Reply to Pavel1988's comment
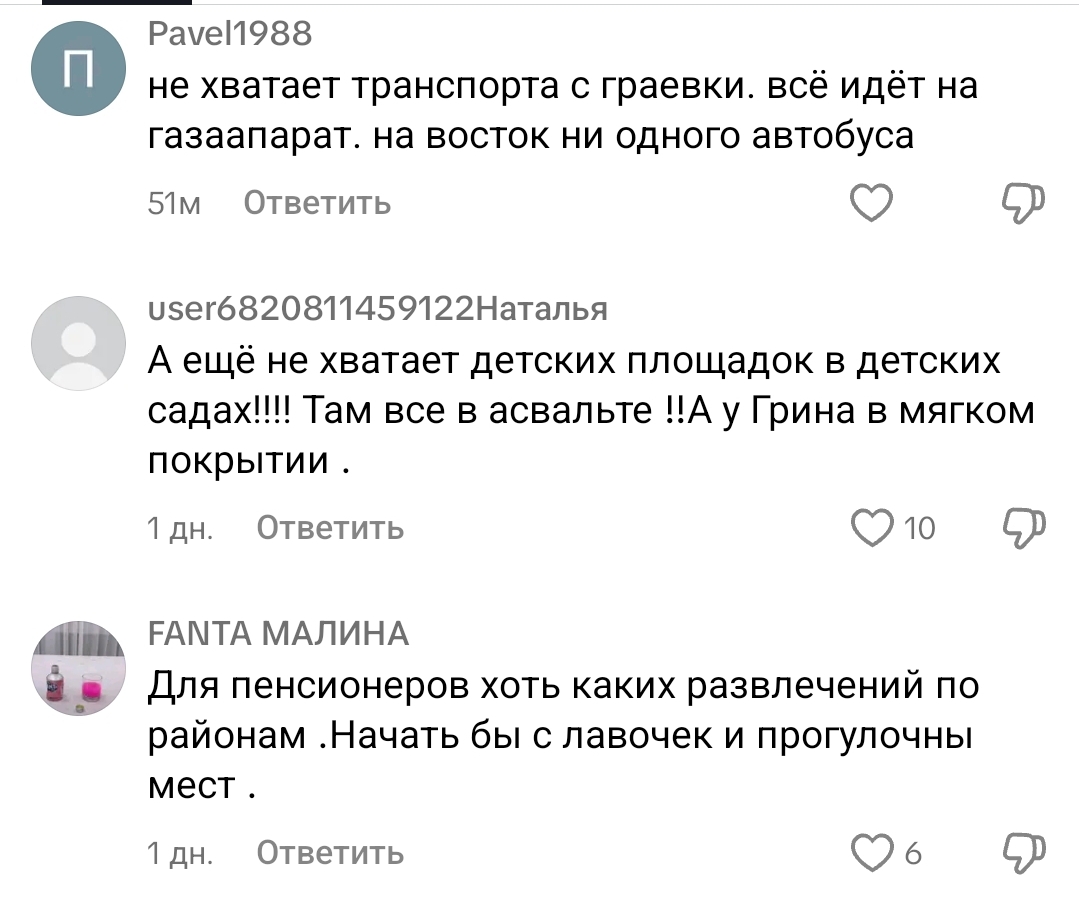 pyautogui.click(x=318, y=204)
